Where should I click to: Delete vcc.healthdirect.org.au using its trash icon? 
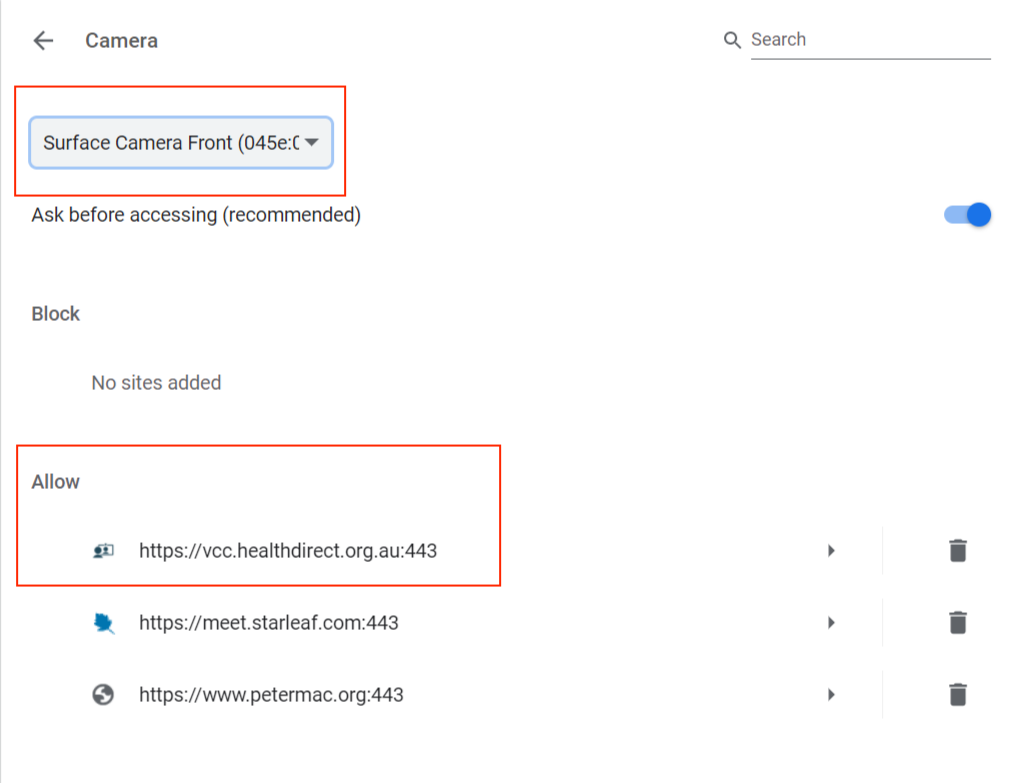(957, 550)
